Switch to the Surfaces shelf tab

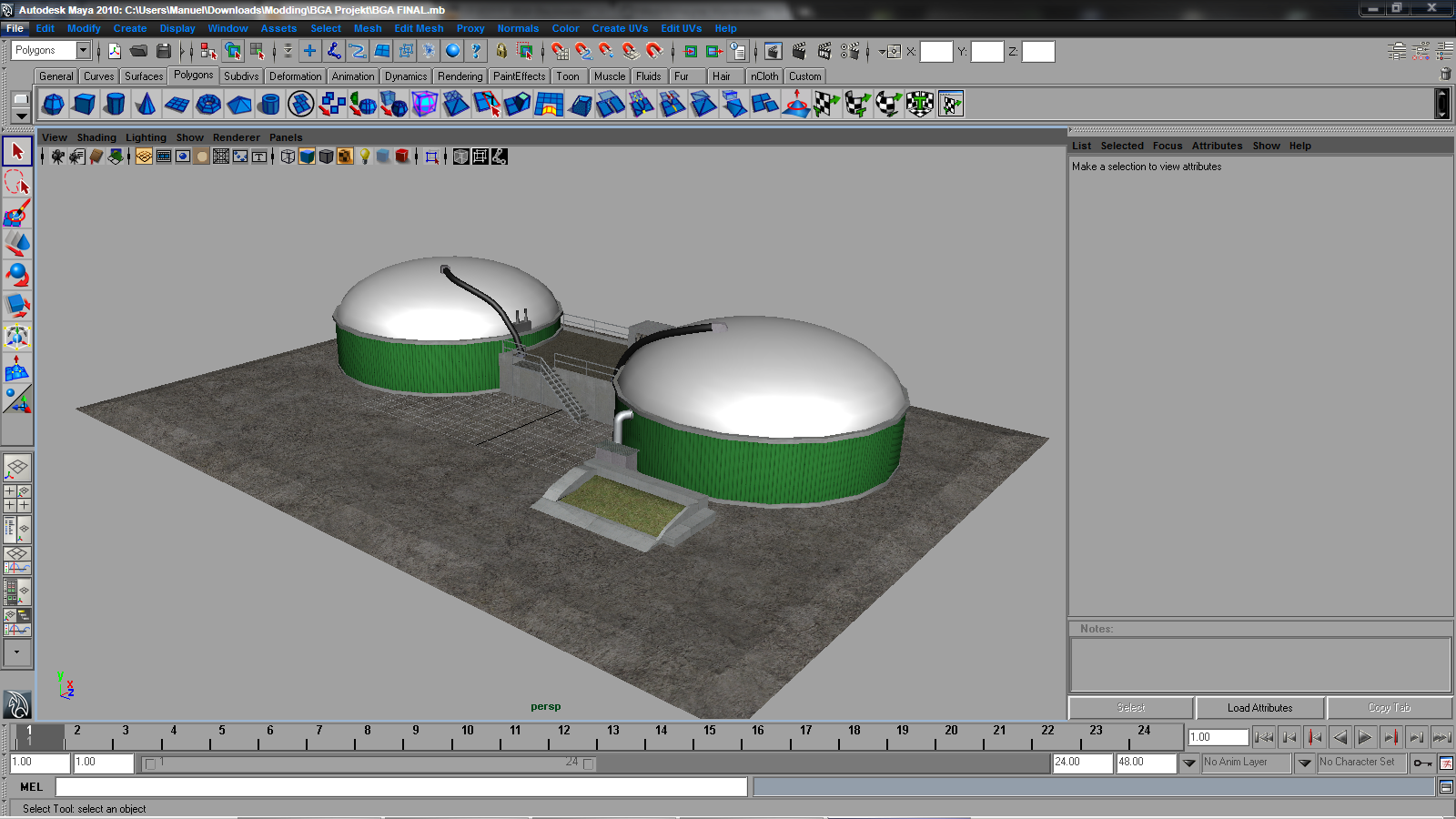click(x=144, y=76)
